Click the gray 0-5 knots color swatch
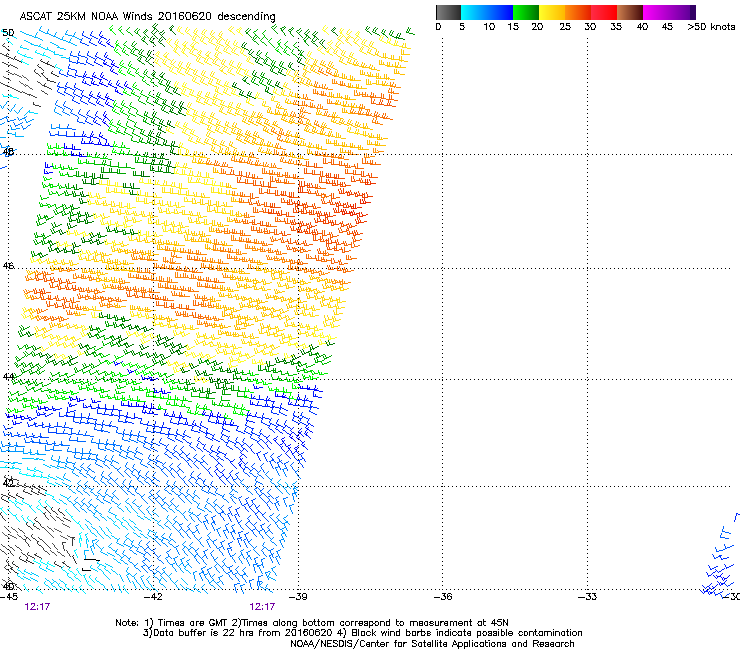The image size is (740, 650). (x=448, y=12)
